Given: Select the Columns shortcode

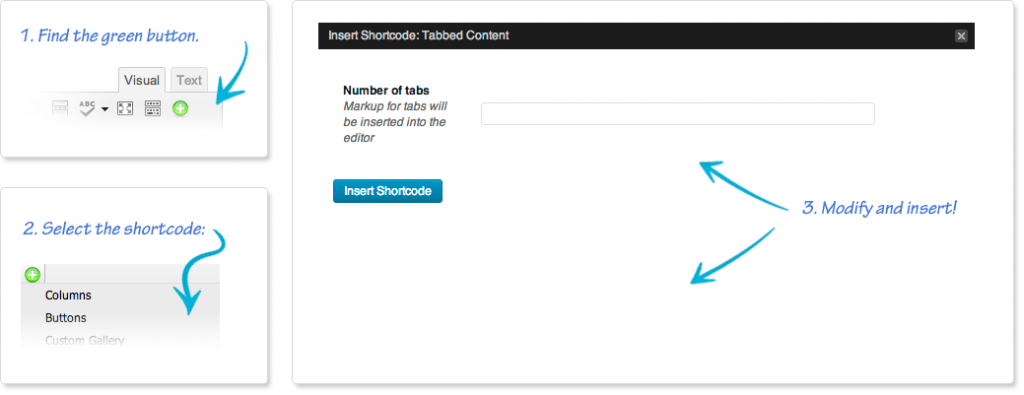Looking at the screenshot, I should click(x=68, y=295).
